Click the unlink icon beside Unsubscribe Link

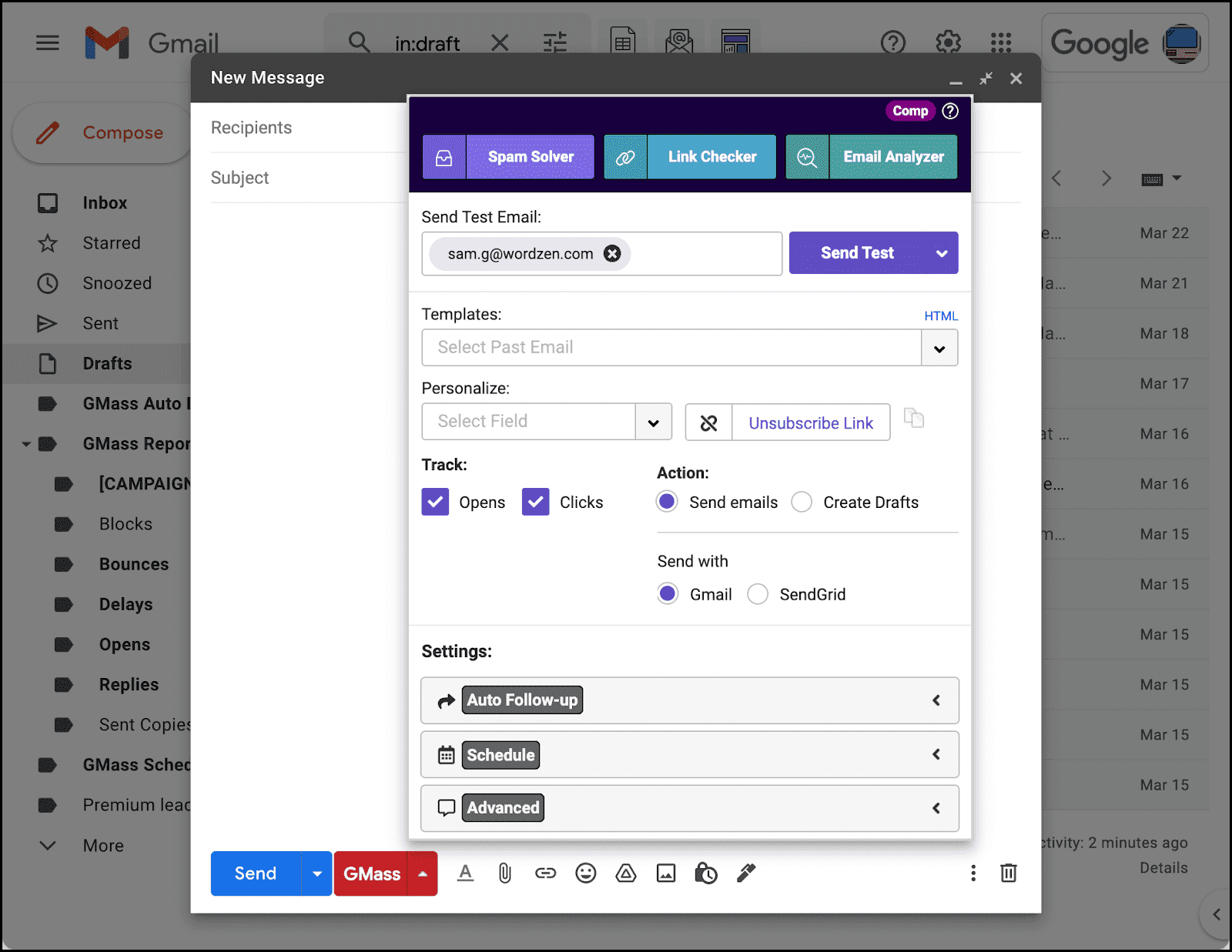708,422
